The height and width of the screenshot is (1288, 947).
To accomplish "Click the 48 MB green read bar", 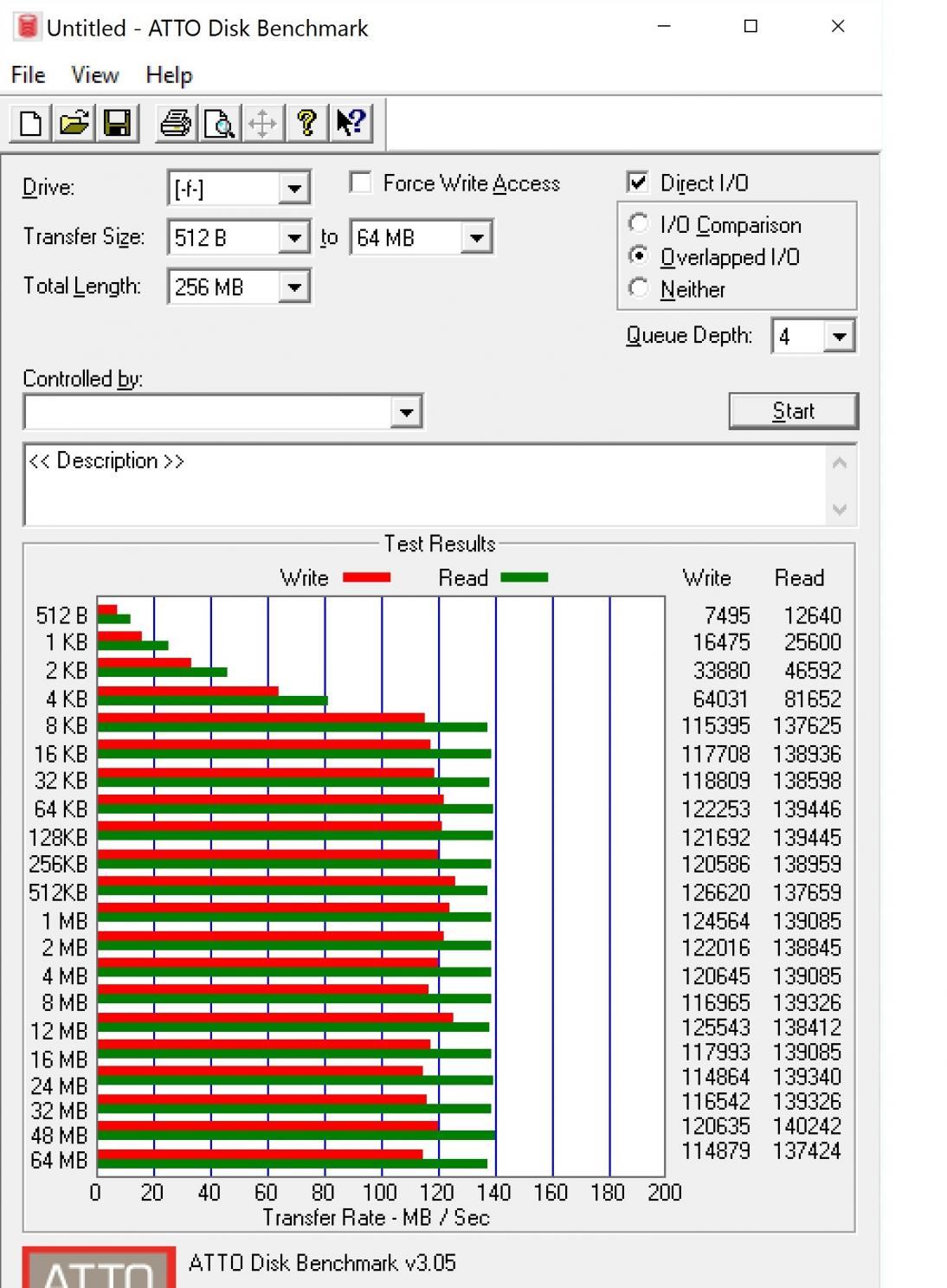I will click(x=296, y=1135).
